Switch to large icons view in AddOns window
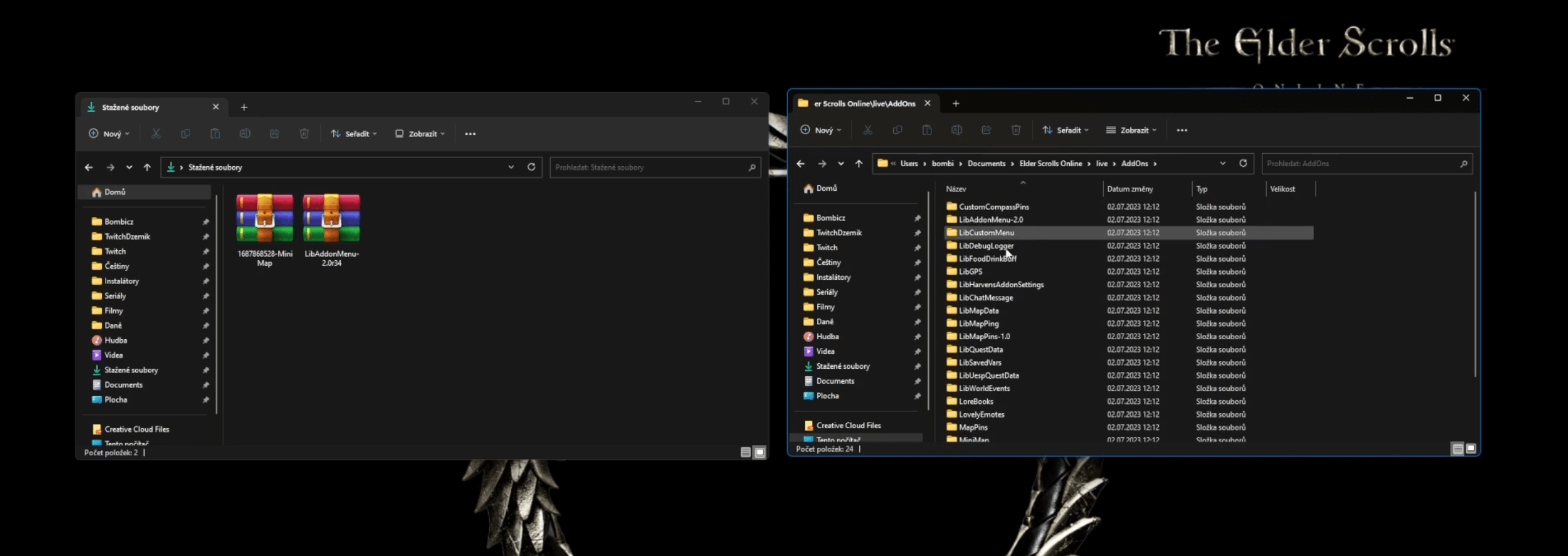 pyautogui.click(x=1471, y=449)
